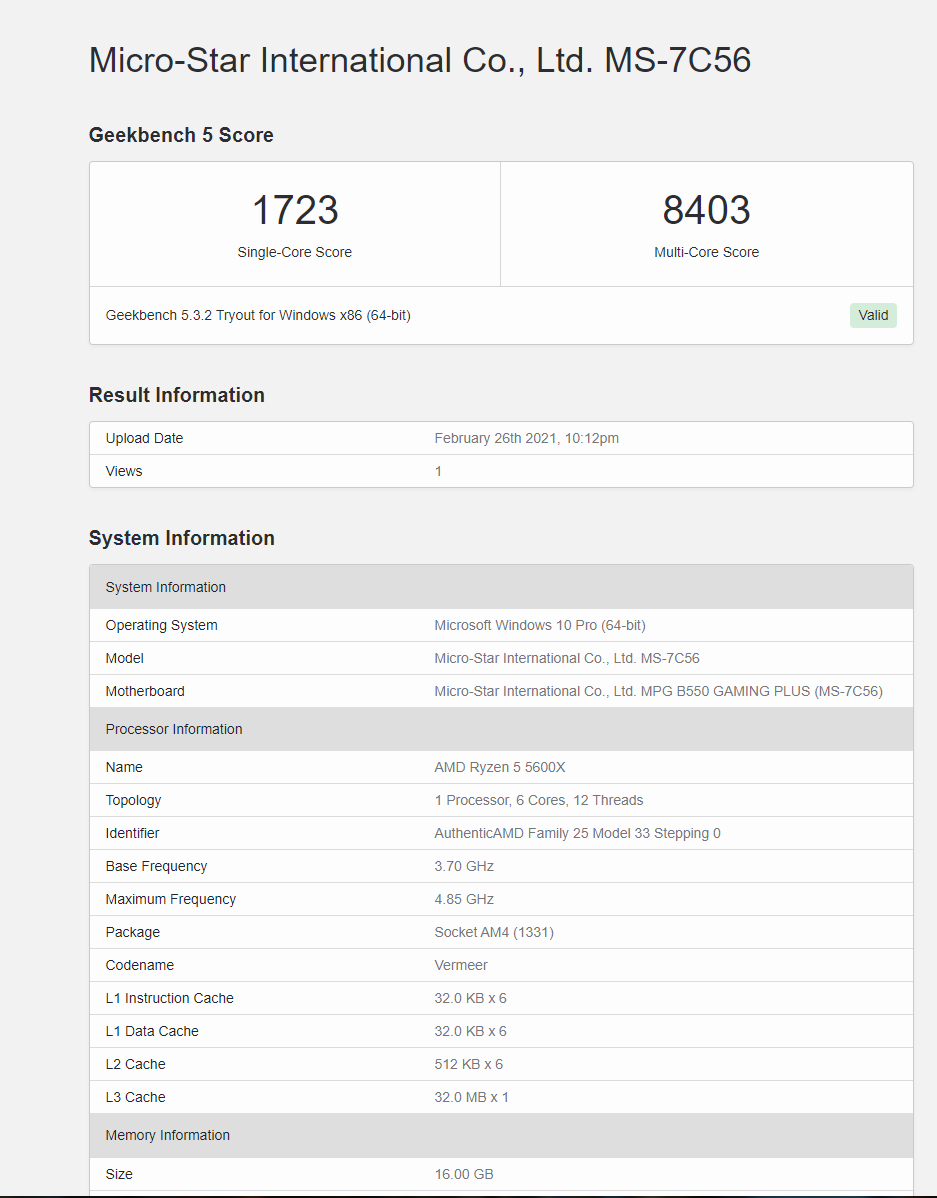Click the Operating System label

pyautogui.click(x=161, y=625)
